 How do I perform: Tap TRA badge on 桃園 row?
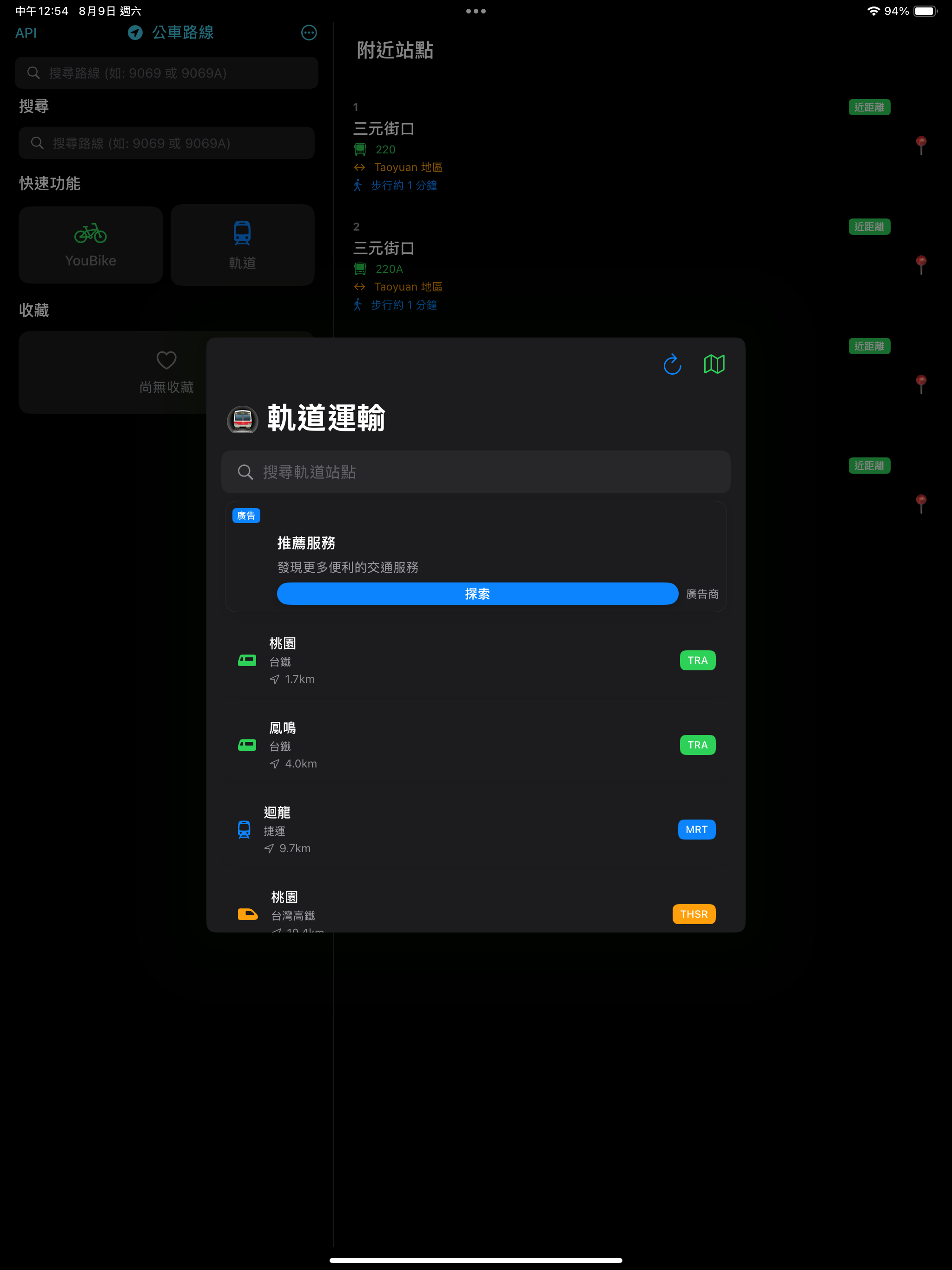(697, 660)
